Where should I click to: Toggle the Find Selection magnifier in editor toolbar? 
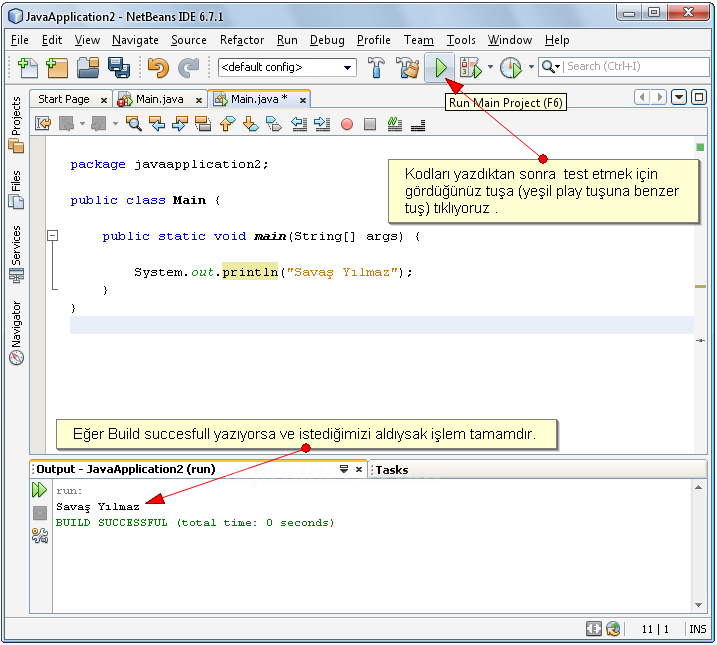[x=133, y=124]
